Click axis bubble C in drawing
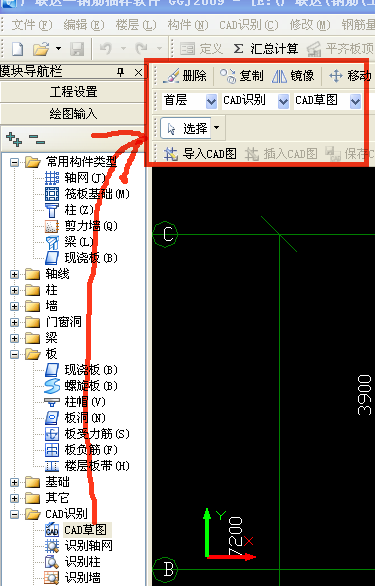 point(165,234)
